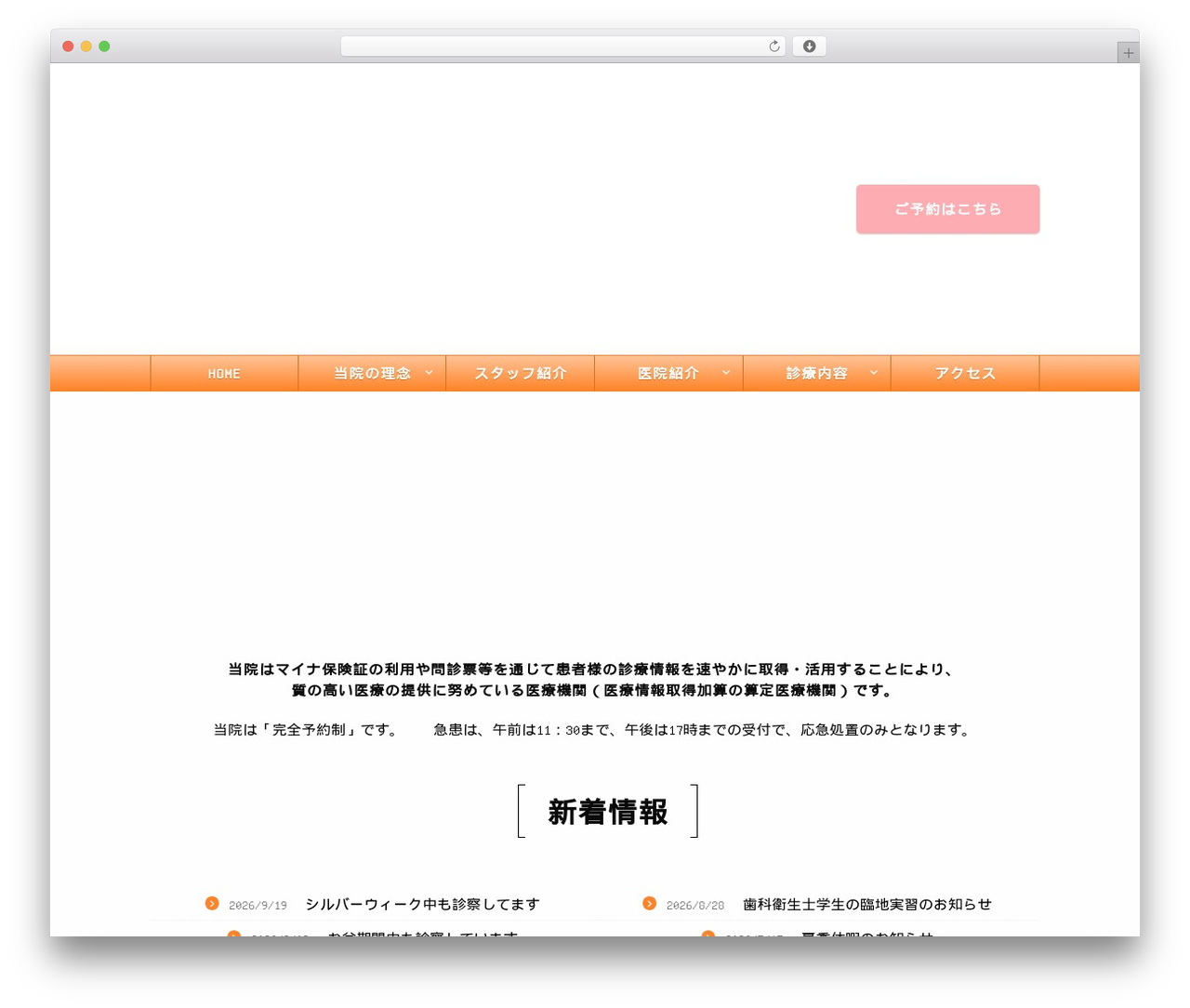Select 医院紹介 in the navigation bar
Image resolution: width=1190 pixels, height=1008 pixels.
[668, 373]
